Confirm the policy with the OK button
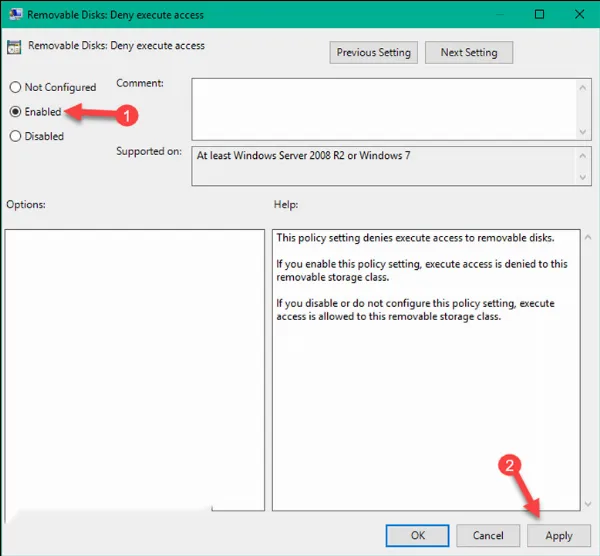 click(x=418, y=535)
